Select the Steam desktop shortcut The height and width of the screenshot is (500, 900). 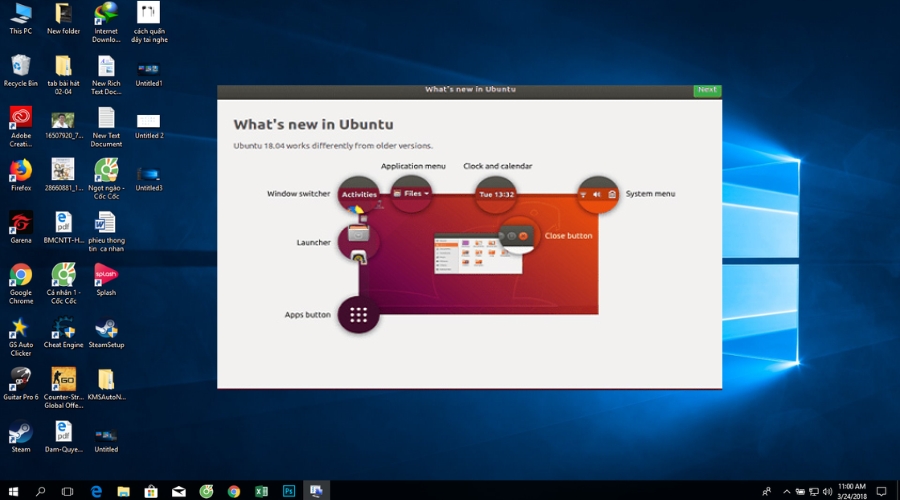[21, 433]
